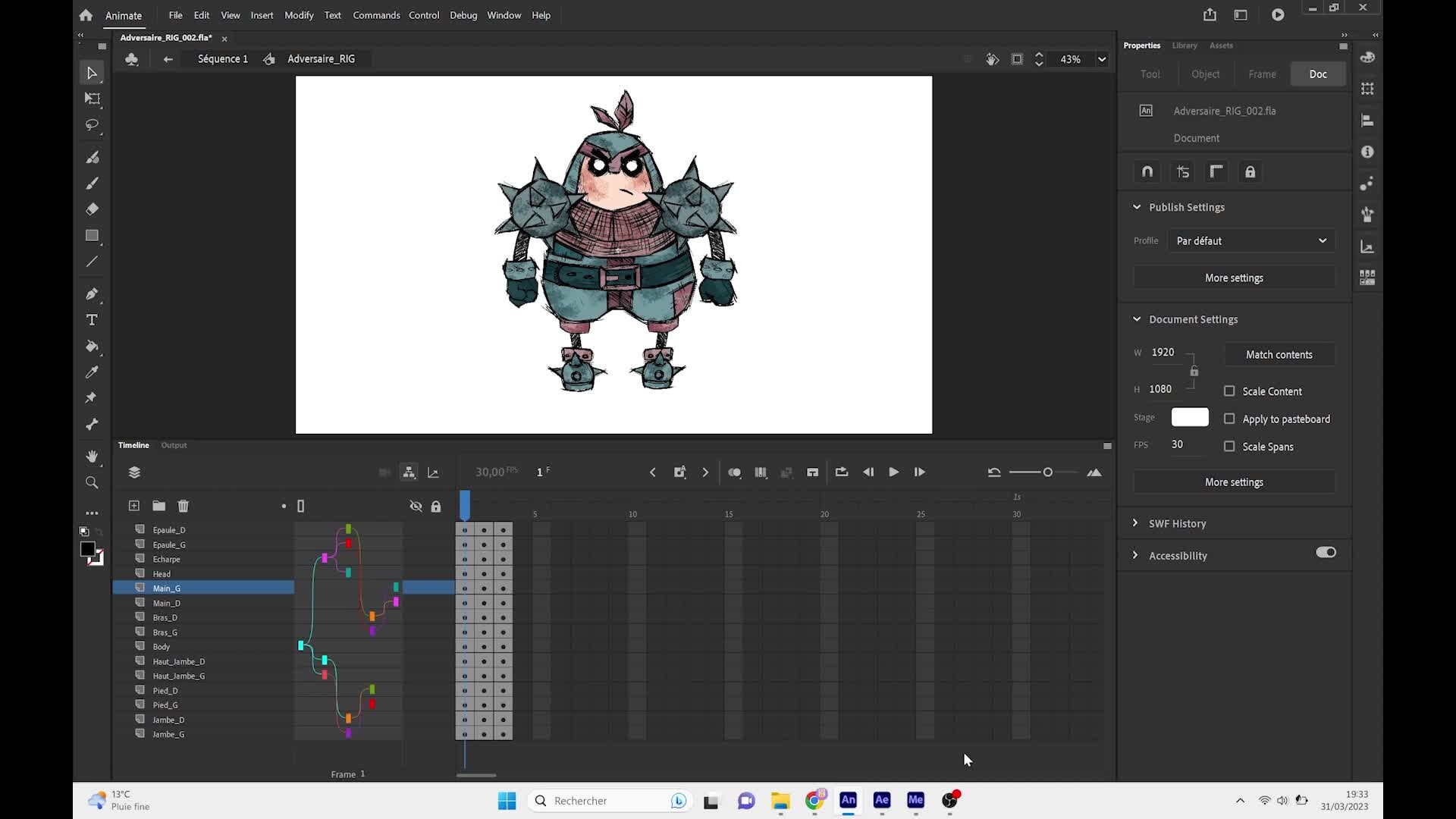Screen dimensions: 1456x819
Task: Choose the Eyedropper tool
Action: pos(92,372)
